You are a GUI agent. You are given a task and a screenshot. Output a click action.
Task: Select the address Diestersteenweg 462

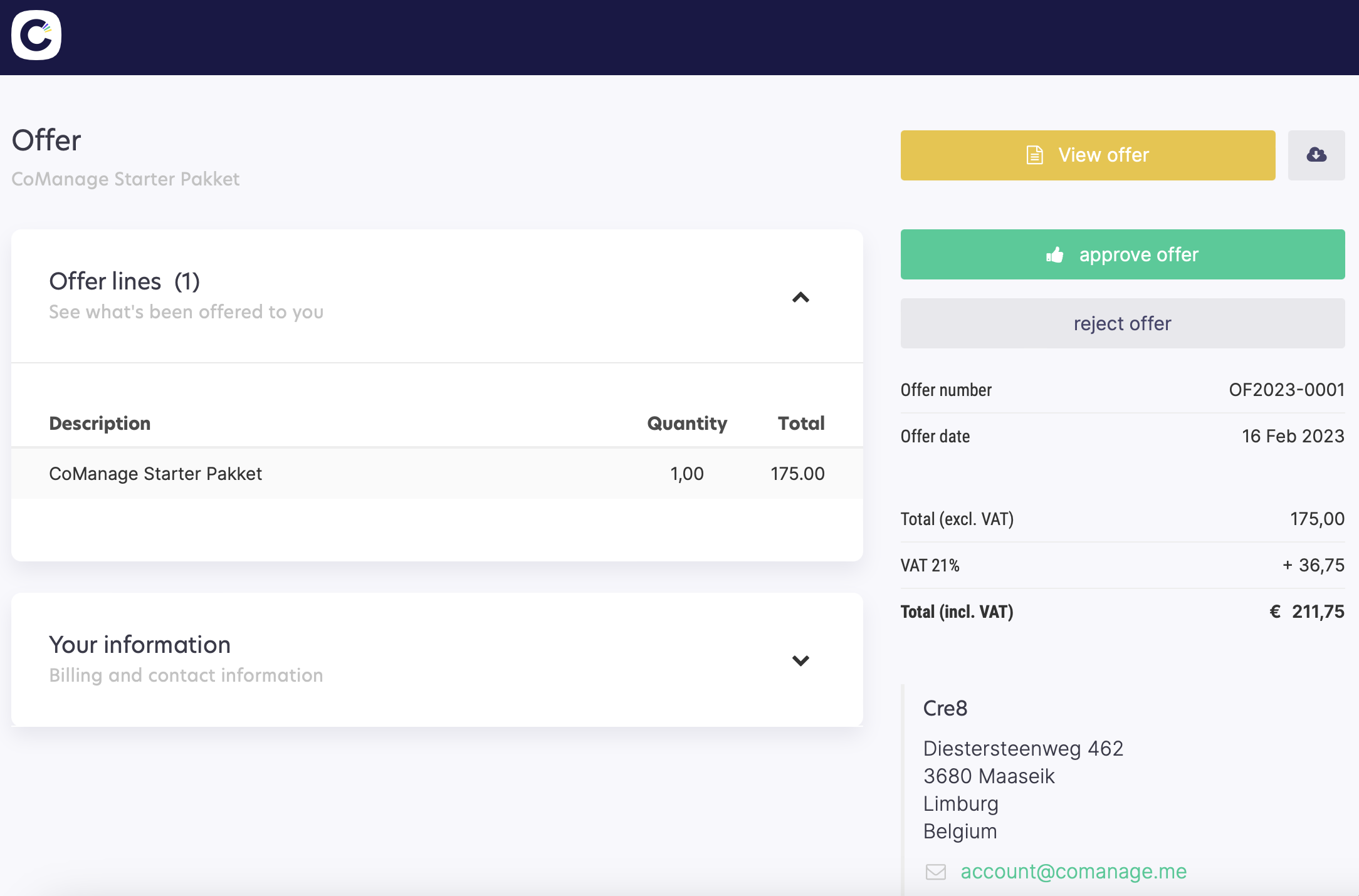click(1023, 749)
